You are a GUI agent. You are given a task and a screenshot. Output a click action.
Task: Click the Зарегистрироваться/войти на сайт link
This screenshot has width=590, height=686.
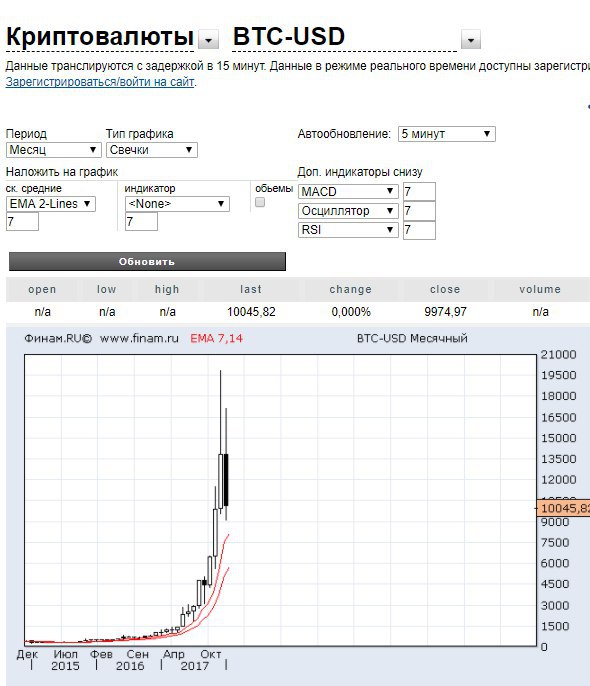click(100, 82)
